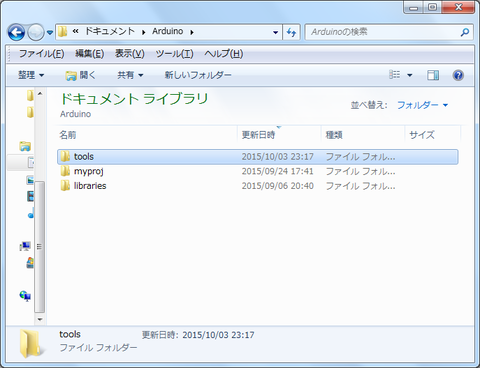The width and height of the screenshot is (480, 368).
Task: Click the large tools folder icon in details pane
Action: coord(31,343)
